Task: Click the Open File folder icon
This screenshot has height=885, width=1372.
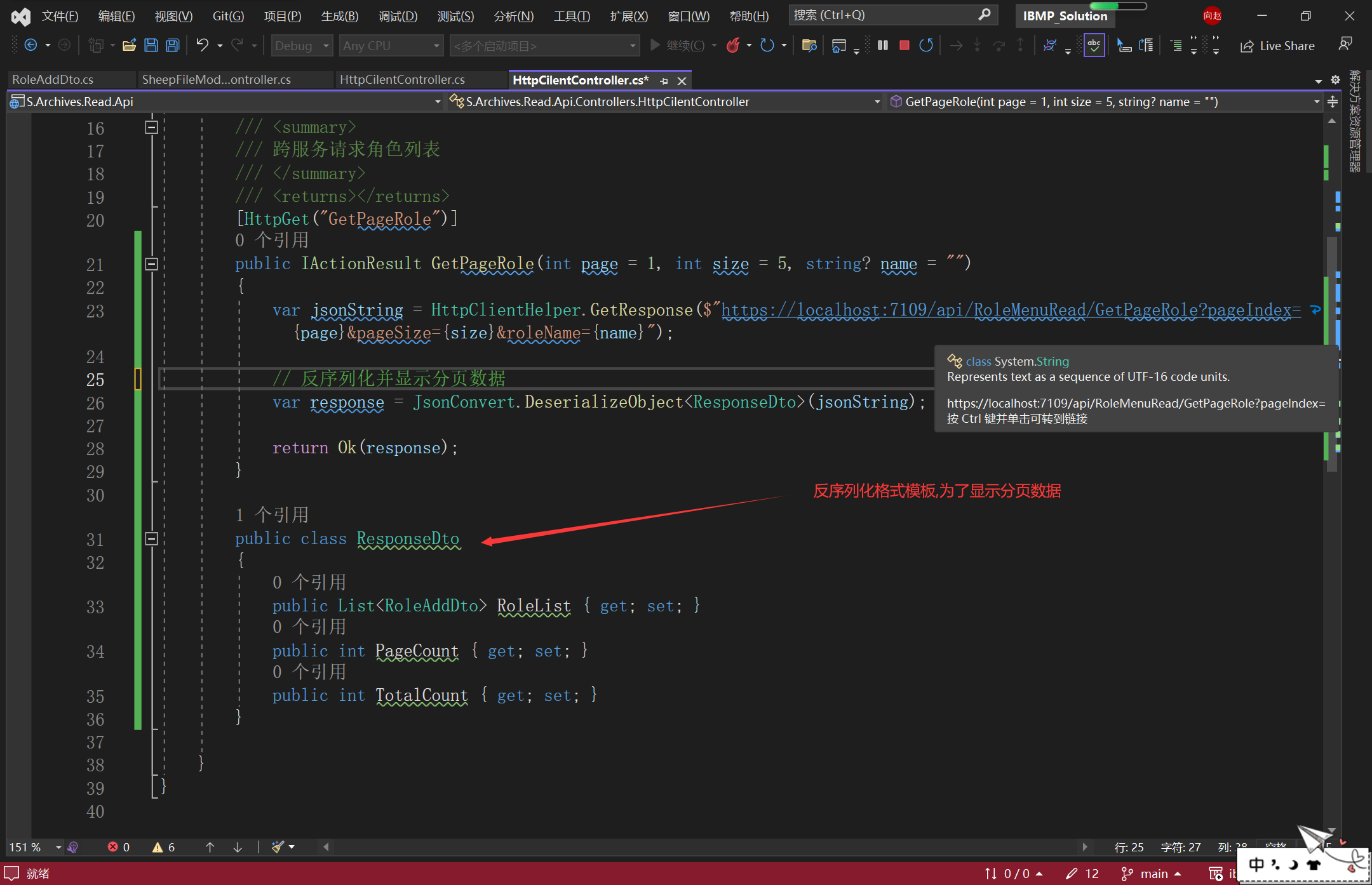Action: pyautogui.click(x=130, y=45)
